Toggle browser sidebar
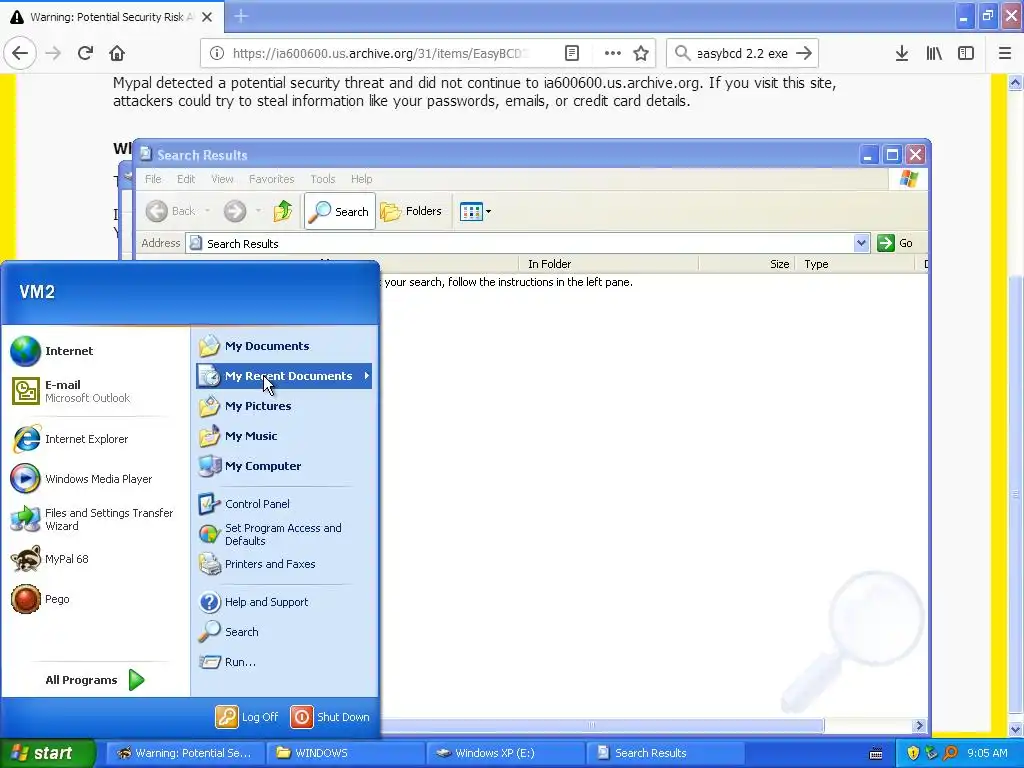The height and width of the screenshot is (768, 1024). click(966, 54)
